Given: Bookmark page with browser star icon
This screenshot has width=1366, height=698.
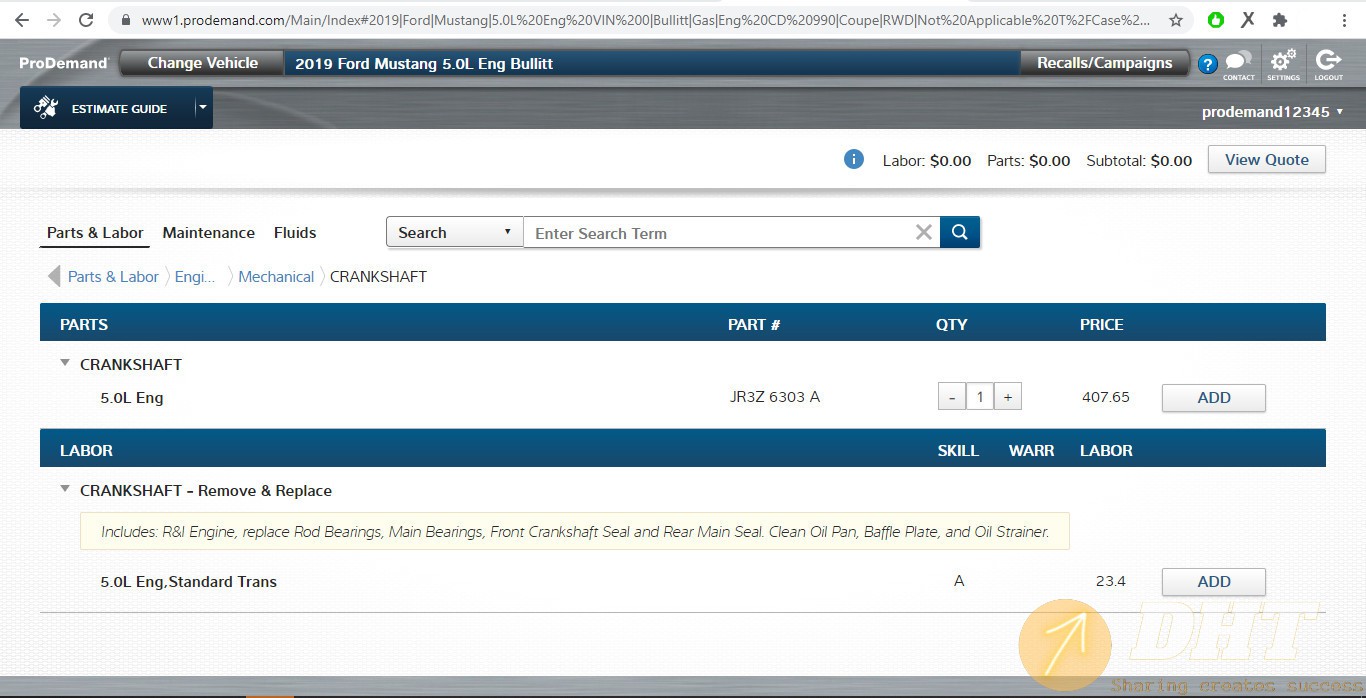Looking at the screenshot, I should click(1176, 20).
